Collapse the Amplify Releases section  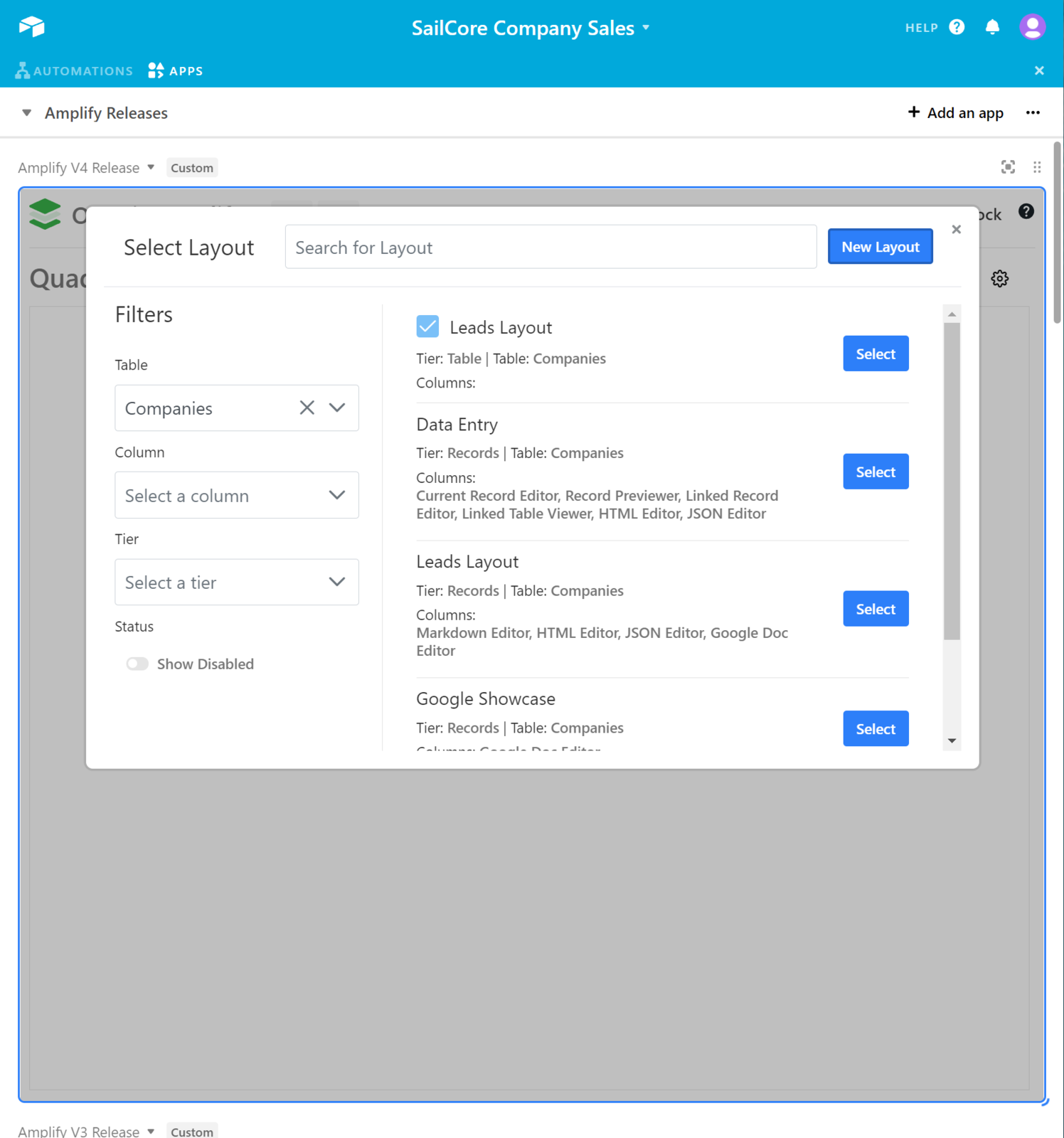[27, 113]
